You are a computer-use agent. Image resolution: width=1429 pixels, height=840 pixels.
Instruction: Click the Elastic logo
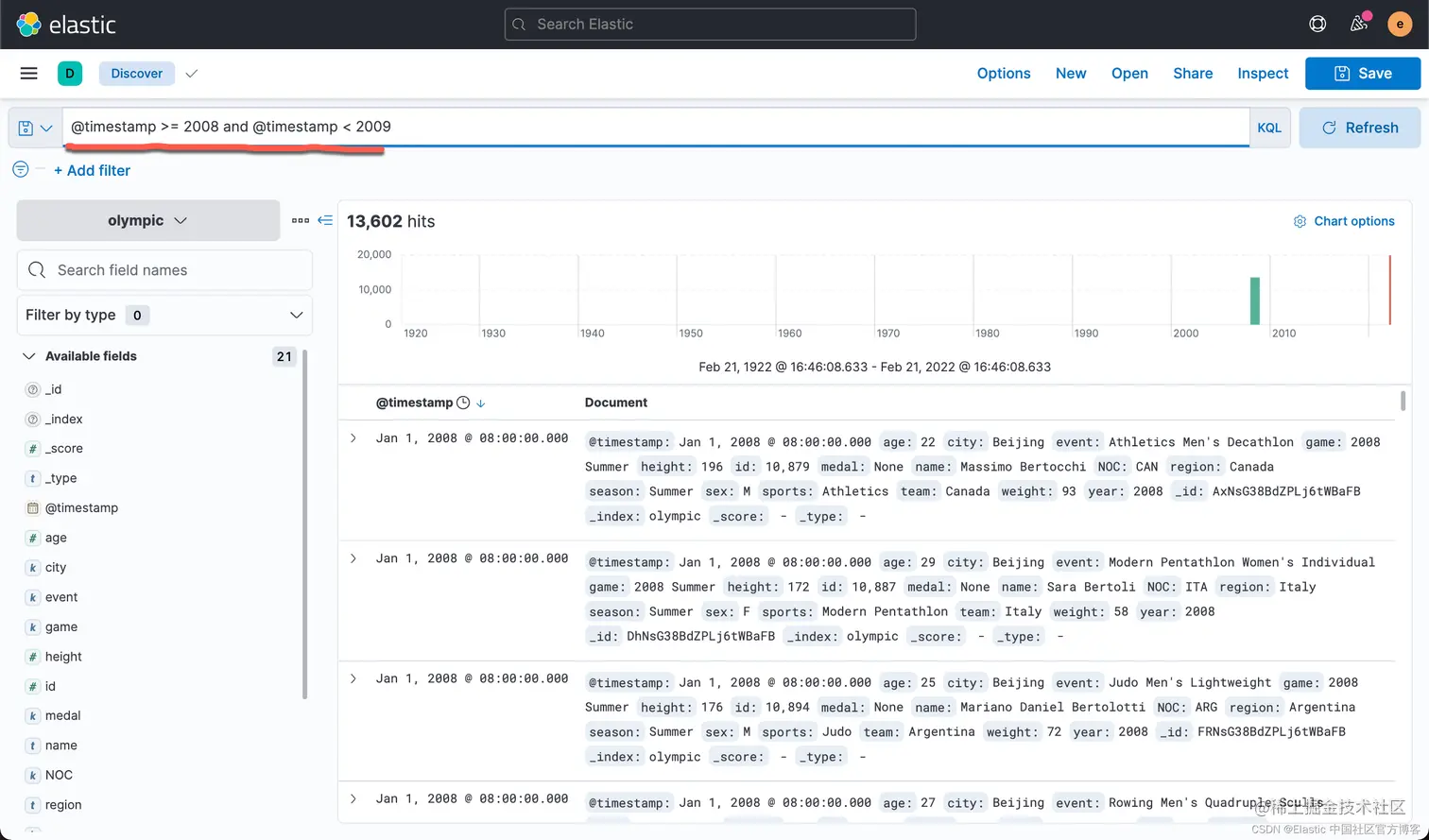point(66,25)
